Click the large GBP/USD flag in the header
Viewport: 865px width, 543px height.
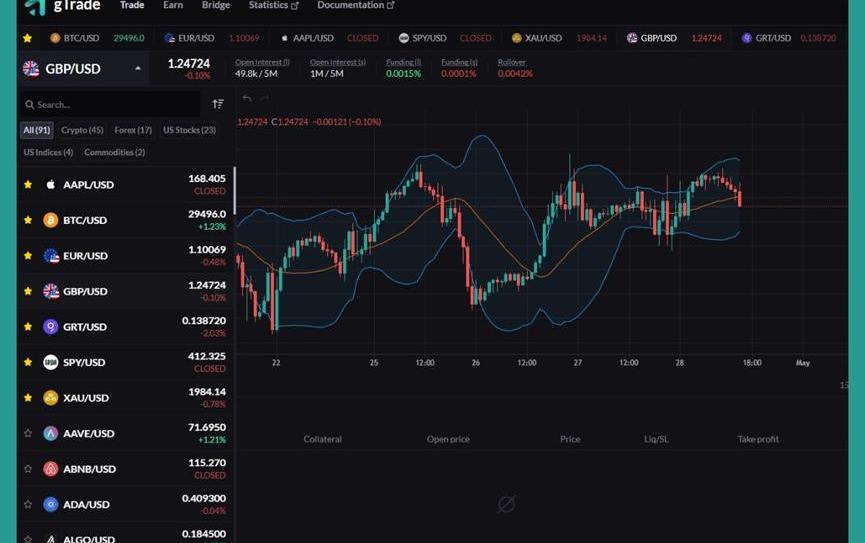(x=31, y=68)
